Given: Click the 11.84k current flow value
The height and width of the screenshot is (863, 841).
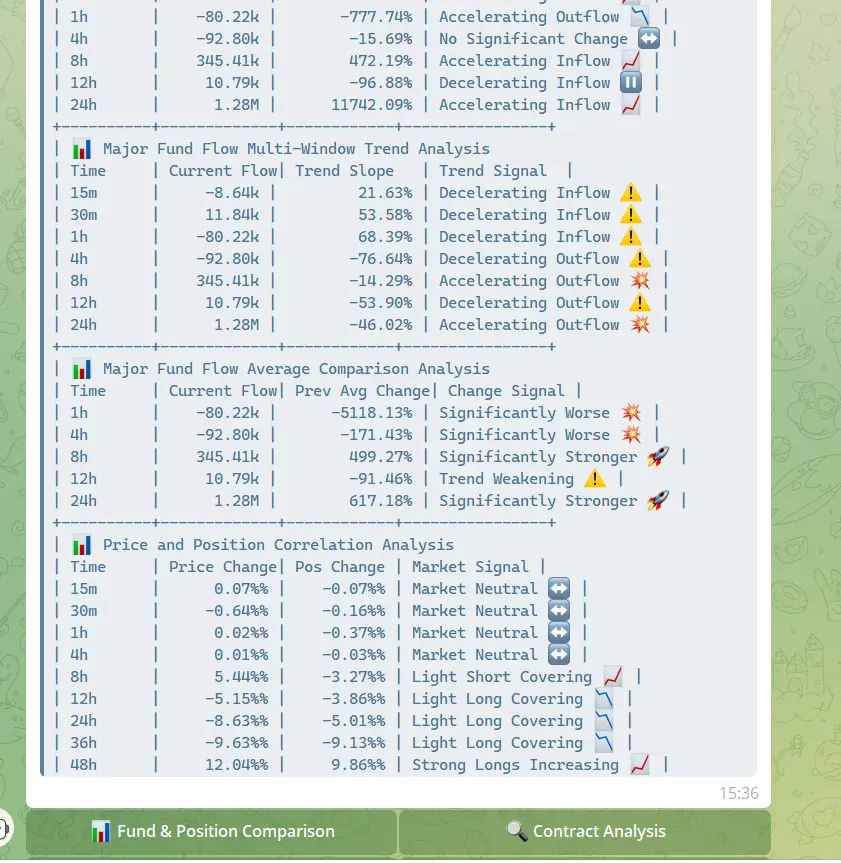Looking at the screenshot, I should pyautogui.click(x=232, y=215).
